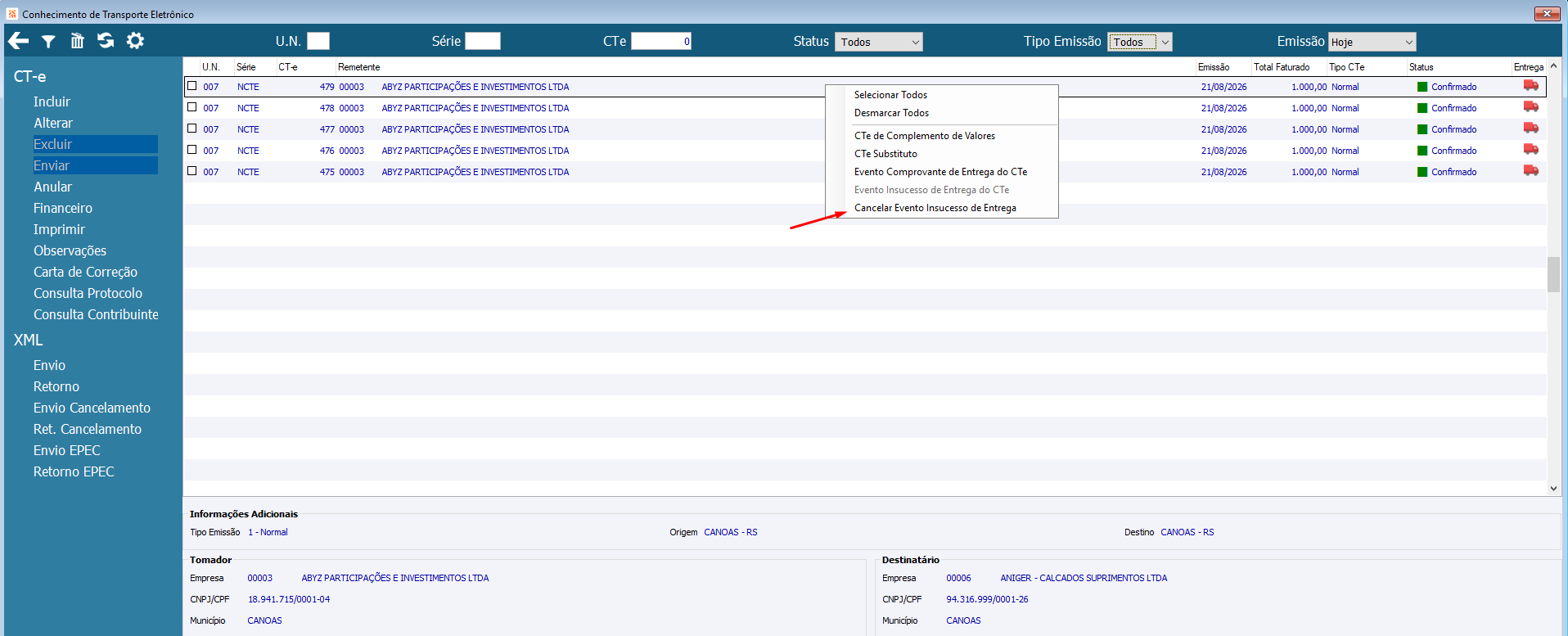Click the application icon in title bar
This screenshot has height=636, width=1568.
12,14
